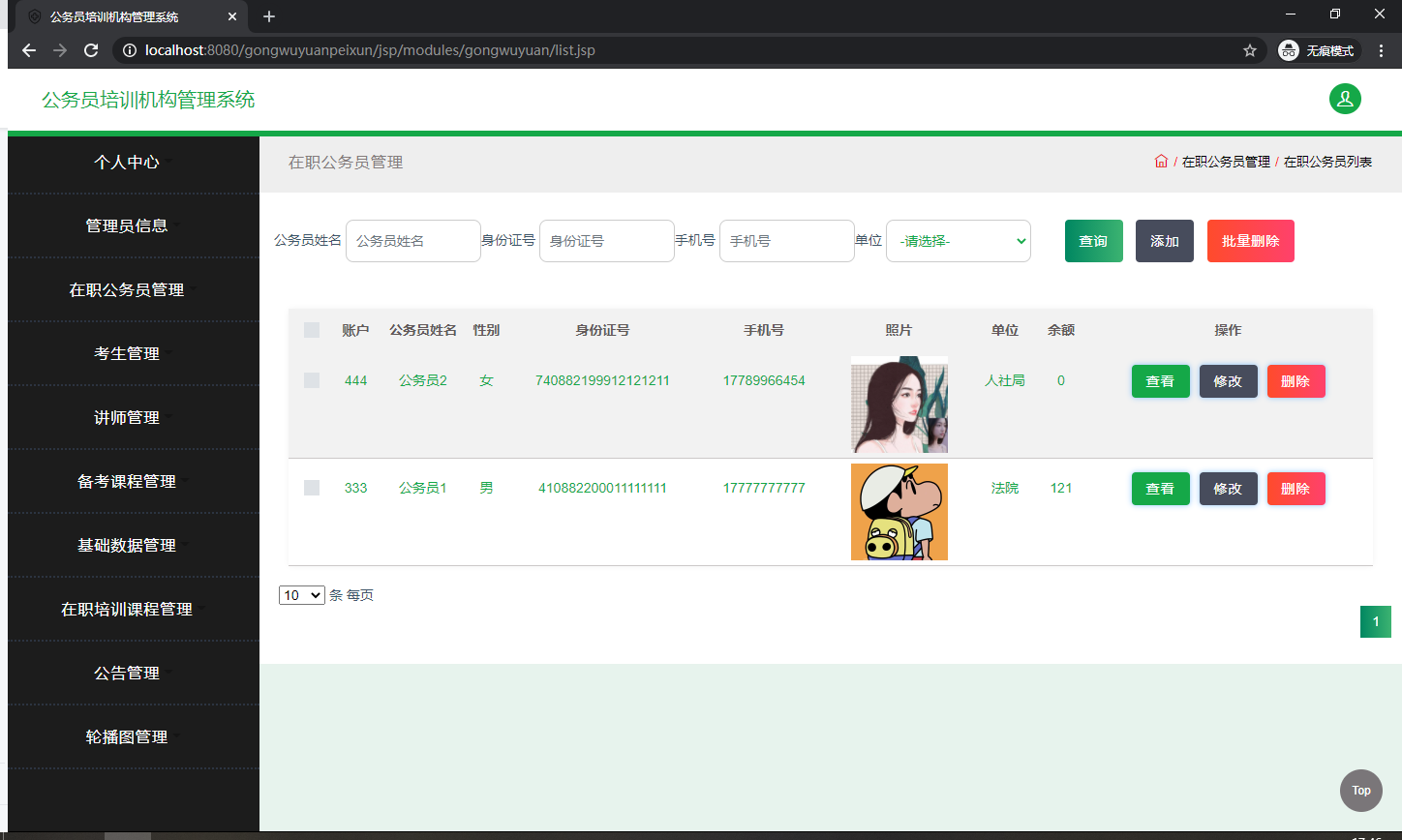Open a new browser tab

269,16
